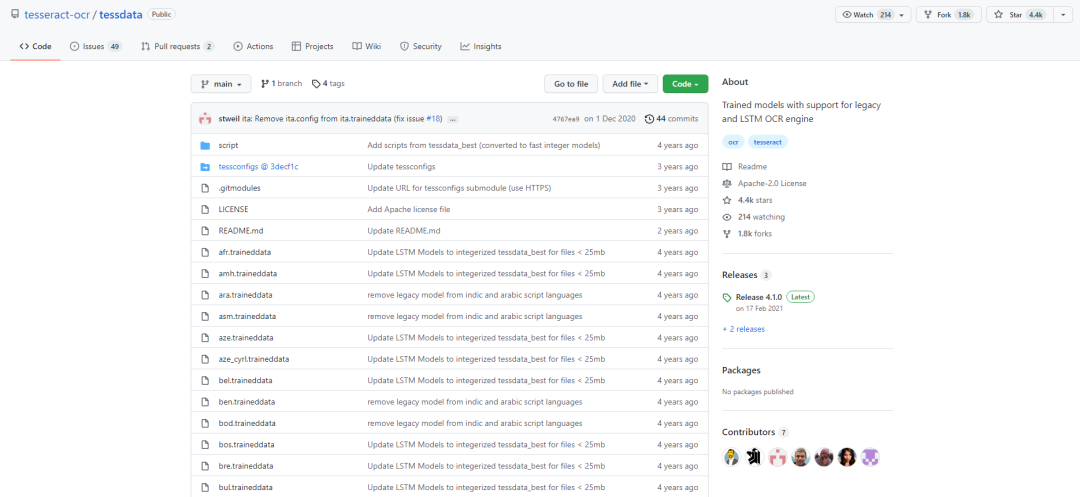Open the Wiki tab
The width and height of the screenshot is (1080, 497).
coord(366,46)
